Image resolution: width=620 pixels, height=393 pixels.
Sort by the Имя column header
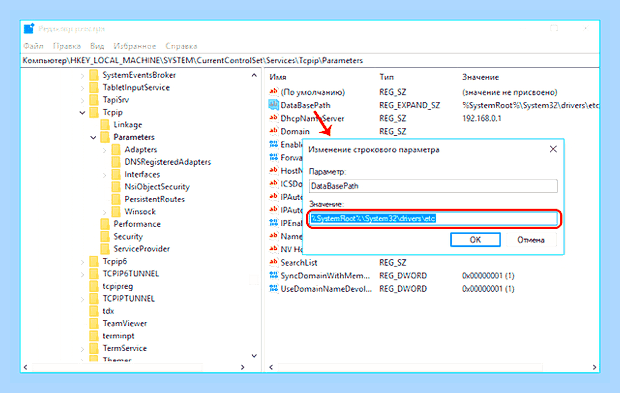pyautogui.click(x=278, y=77)
